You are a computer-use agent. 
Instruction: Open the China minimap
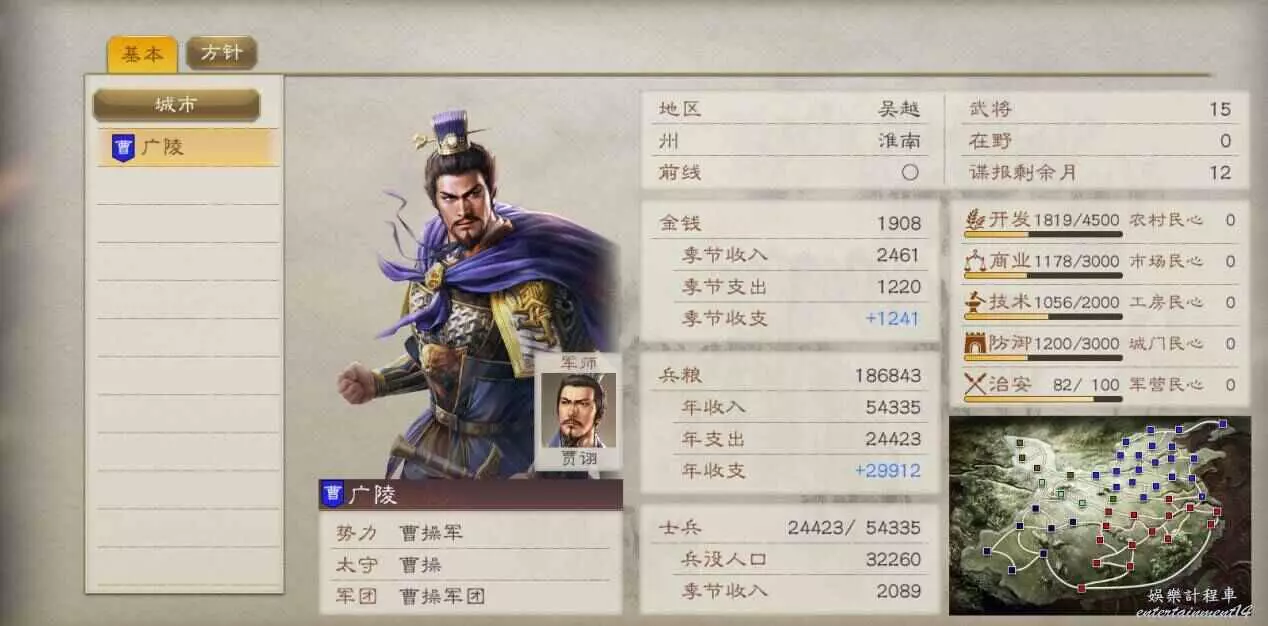pyautogui.click(x=1100, y=515)
